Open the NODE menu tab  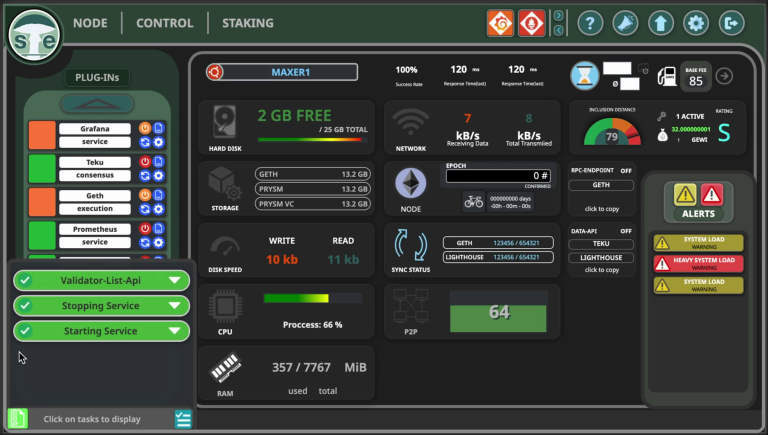pos(90,23)
